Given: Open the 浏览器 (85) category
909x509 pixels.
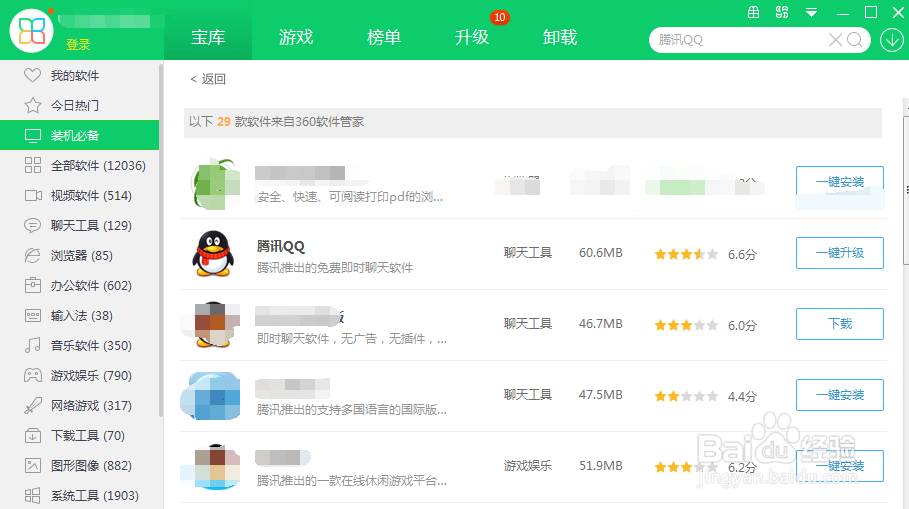Looking at the screenshot, I should 79,256.
